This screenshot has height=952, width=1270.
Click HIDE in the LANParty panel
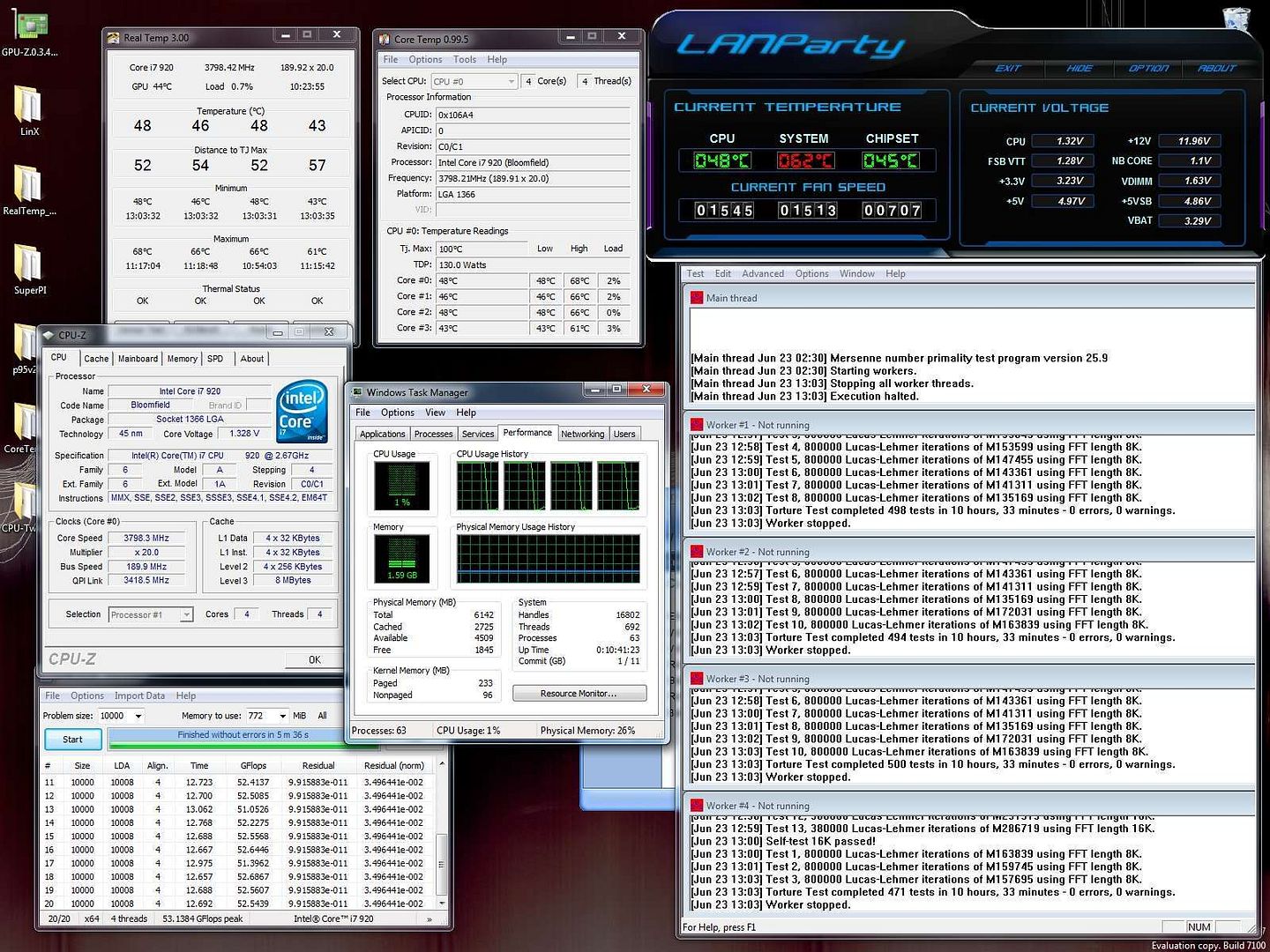[1078, 68]
